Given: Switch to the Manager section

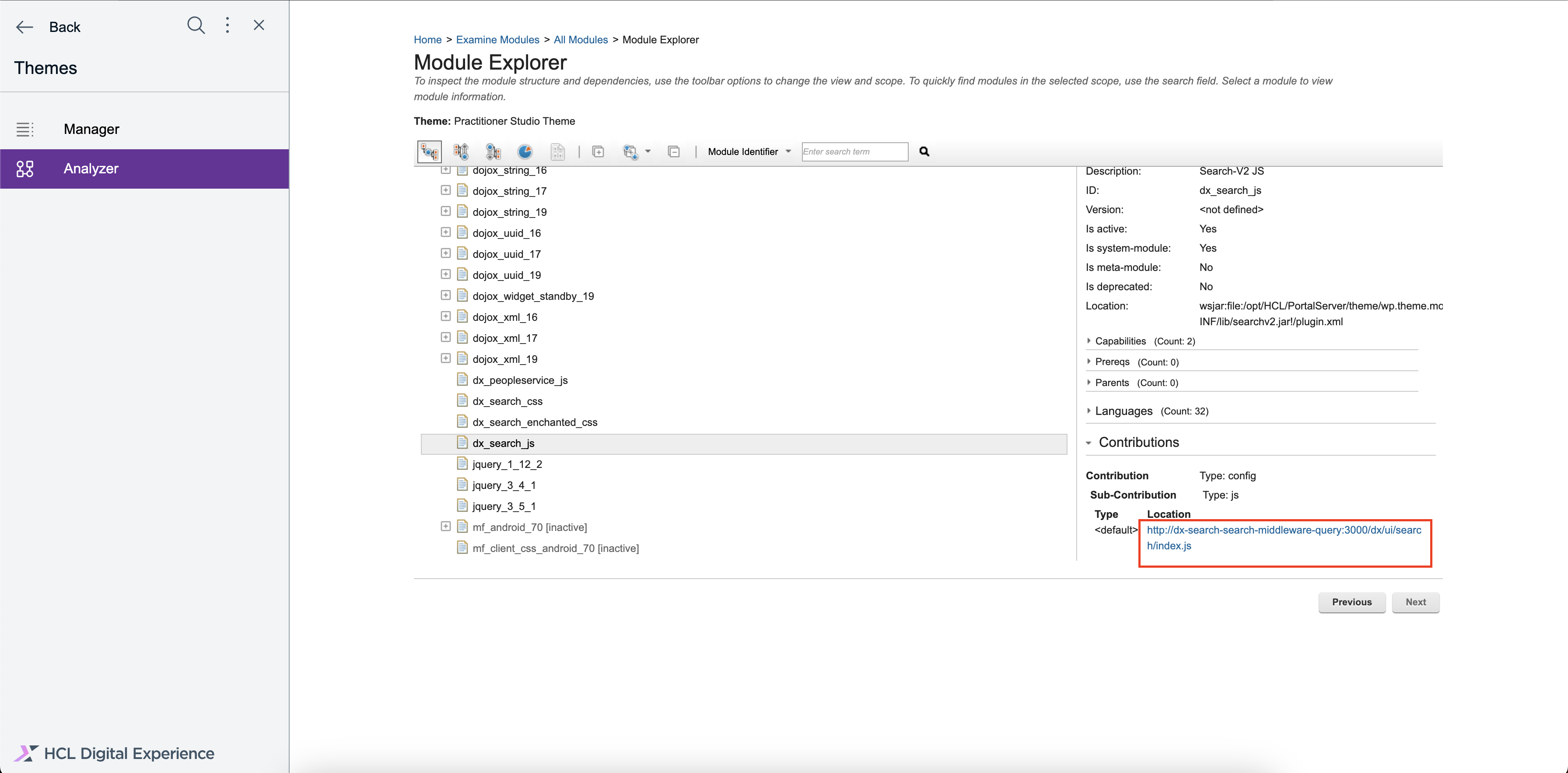Looking at the screenshot, I should coord(91,129).
